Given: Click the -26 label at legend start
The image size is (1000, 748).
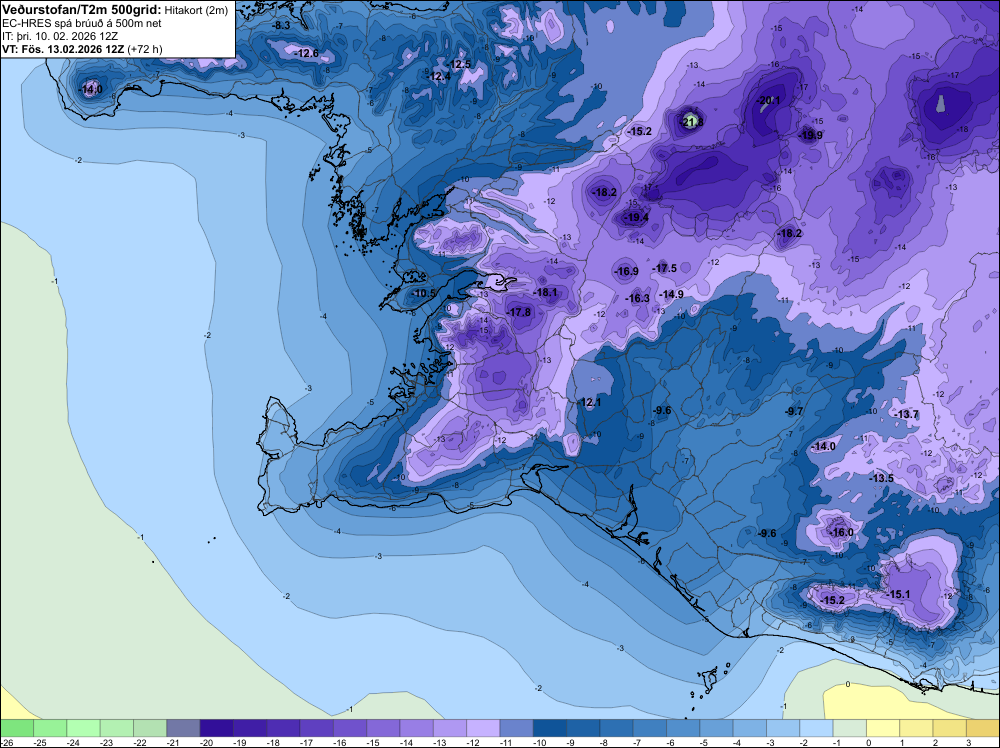Looking at the screenshot, I should 6,742.
